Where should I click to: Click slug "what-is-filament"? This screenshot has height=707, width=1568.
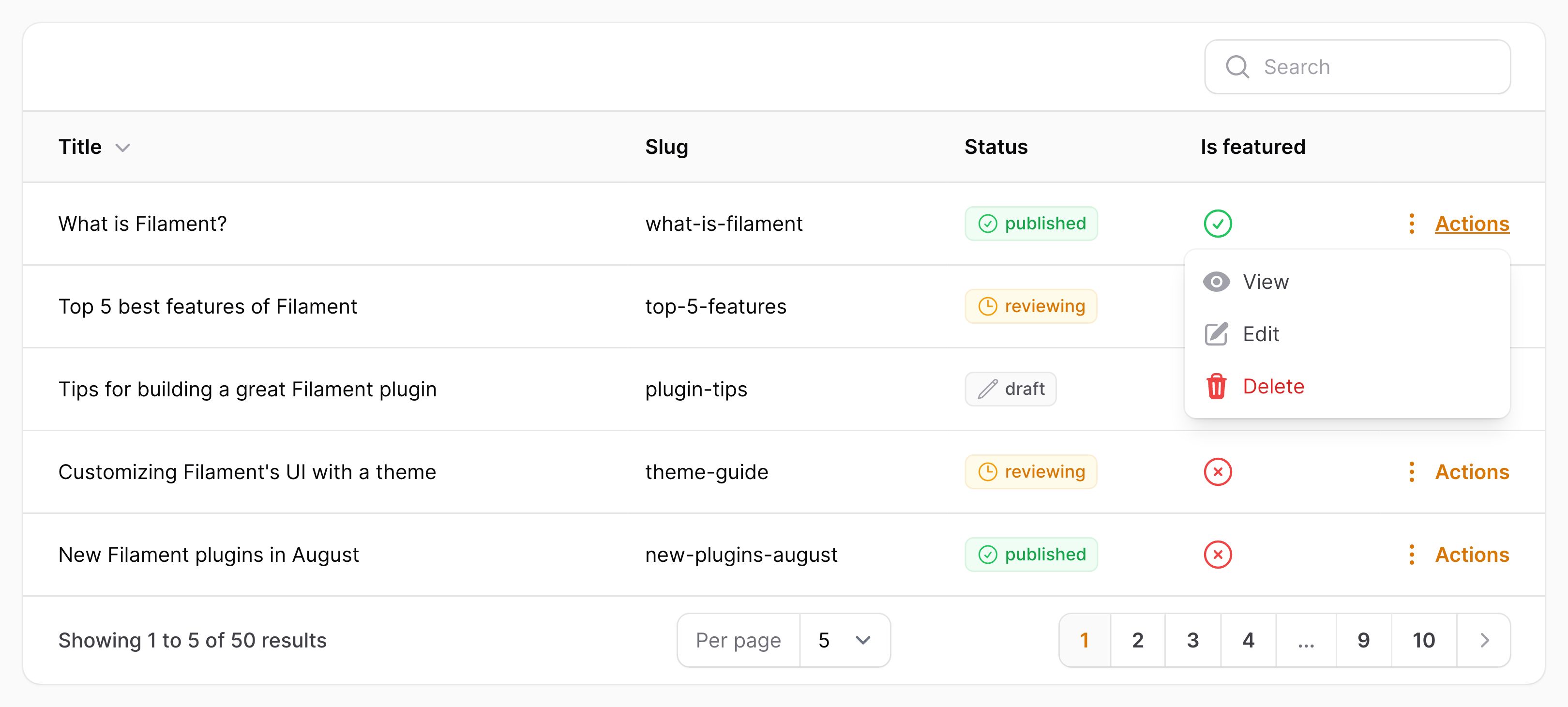click(x=724, y=224)
